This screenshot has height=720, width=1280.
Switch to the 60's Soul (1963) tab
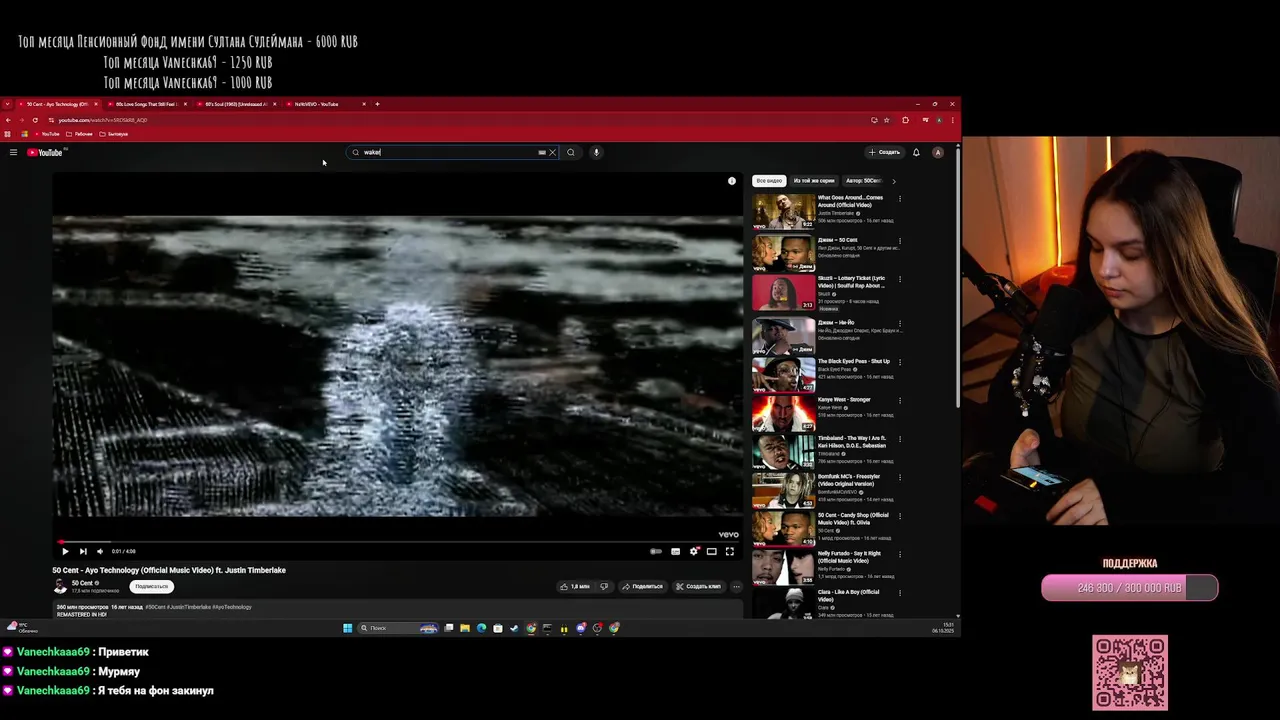[235, 104]
